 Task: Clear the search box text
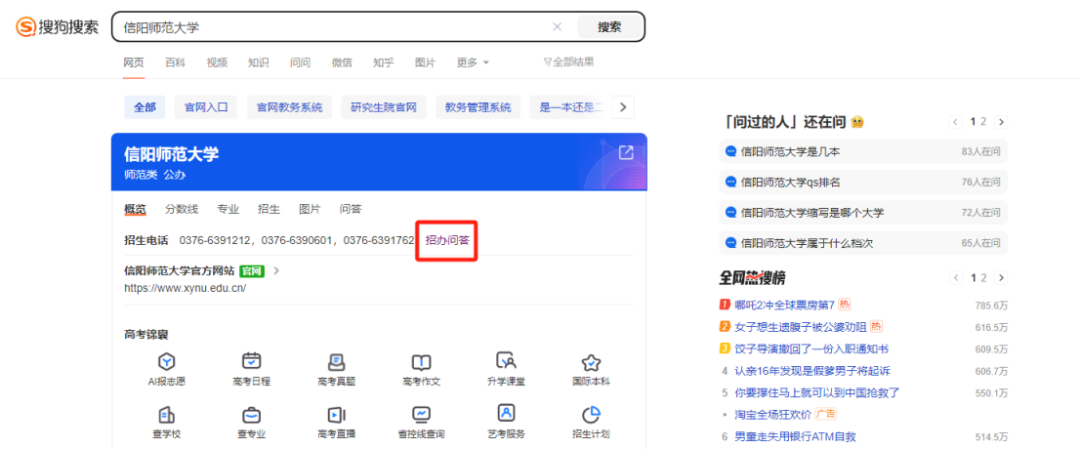click(557, 27)
